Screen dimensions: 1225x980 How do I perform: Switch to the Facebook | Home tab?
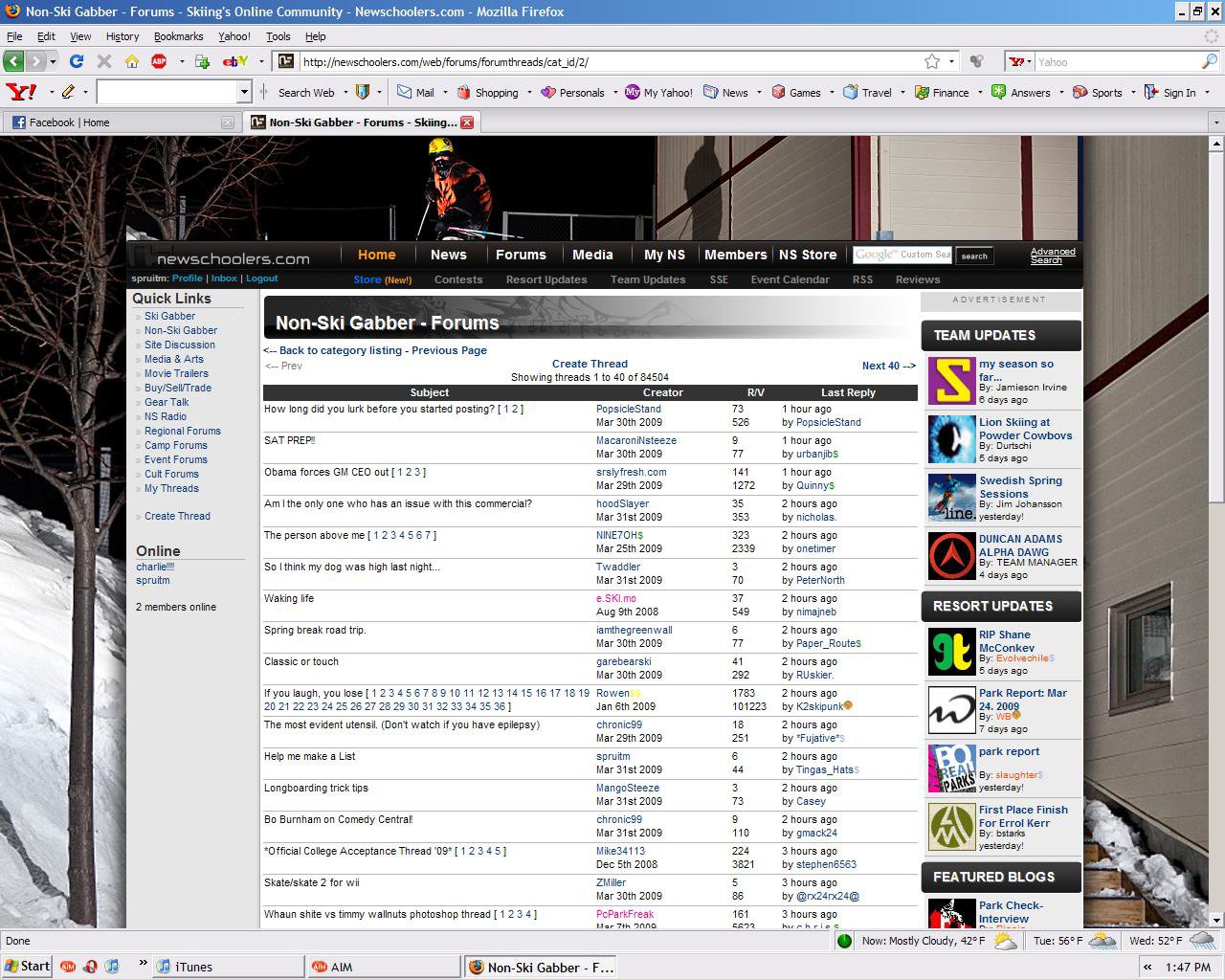tap(121, 122)
